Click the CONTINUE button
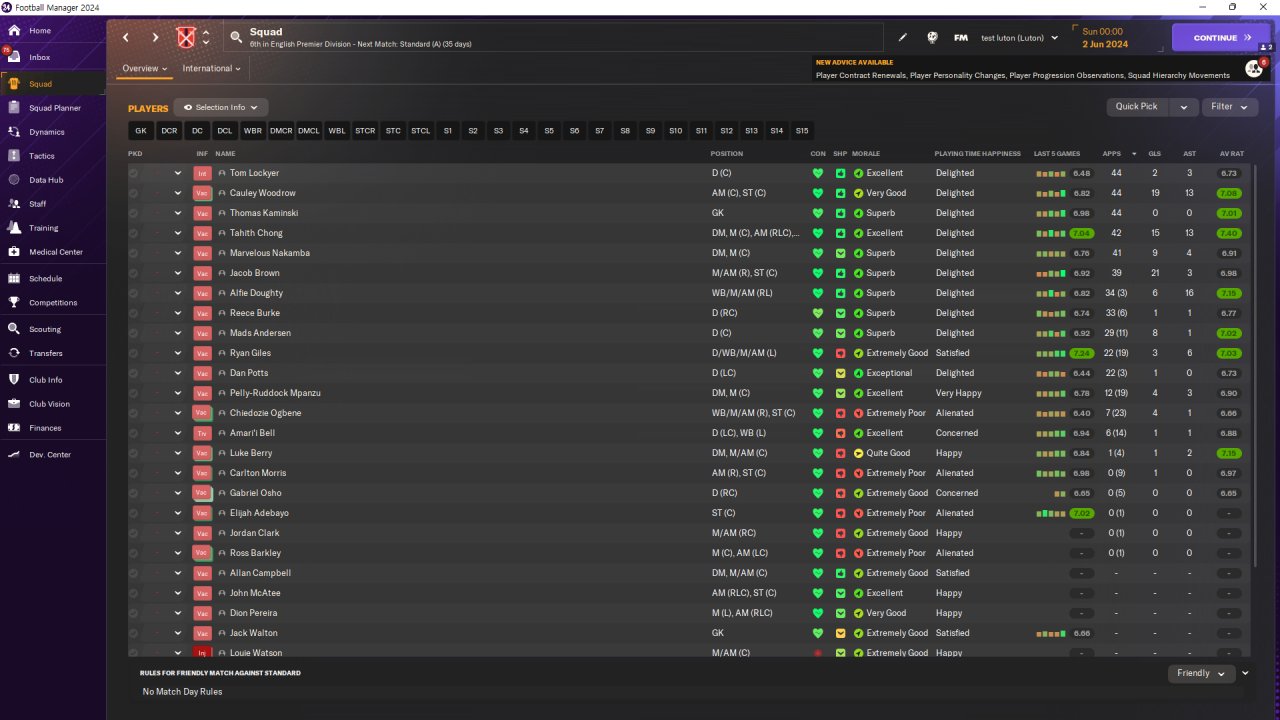Screen dimensions: 1280x720 [1221, 37]
